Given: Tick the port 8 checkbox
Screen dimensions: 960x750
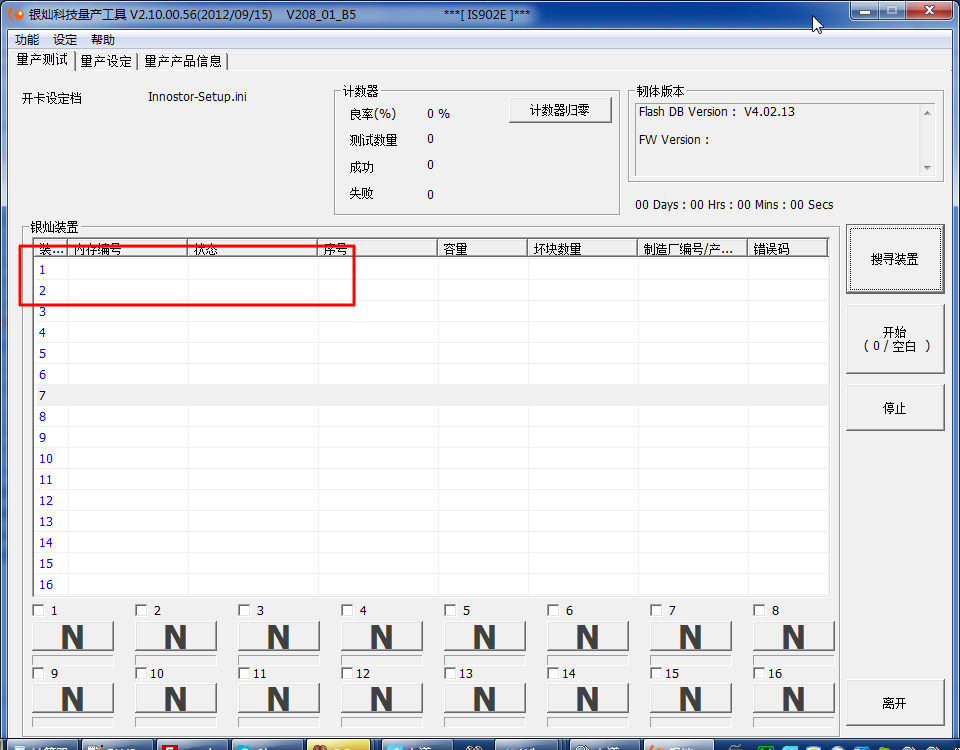Looking at the screenshot, I should (x=759, y=610).
